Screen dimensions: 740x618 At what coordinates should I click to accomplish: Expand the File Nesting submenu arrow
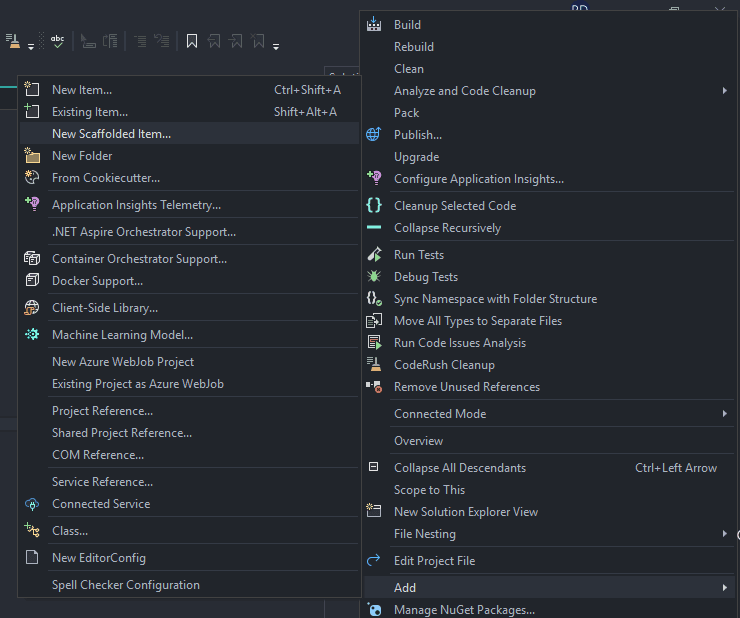tap(724, 534)
